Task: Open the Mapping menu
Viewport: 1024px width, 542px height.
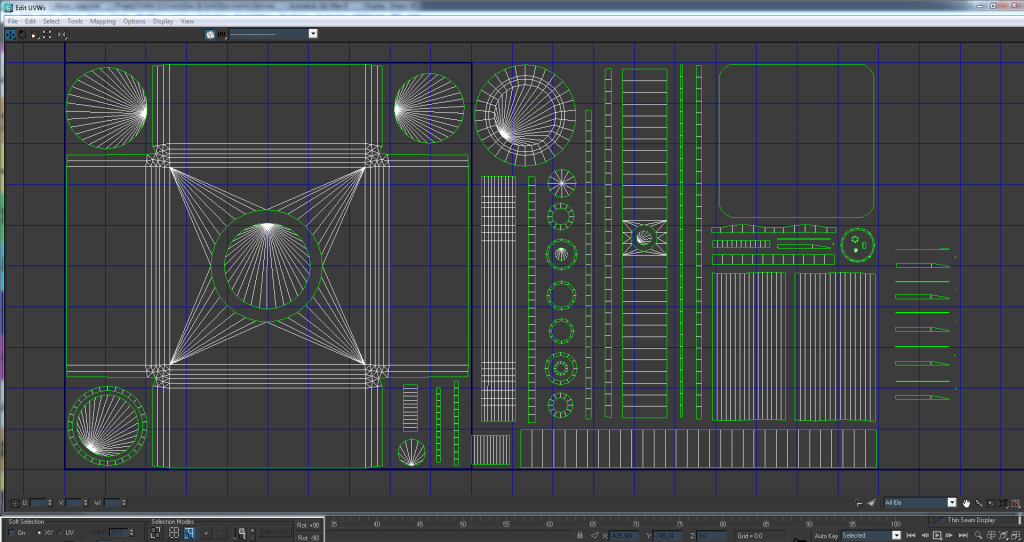Action: 102,21
